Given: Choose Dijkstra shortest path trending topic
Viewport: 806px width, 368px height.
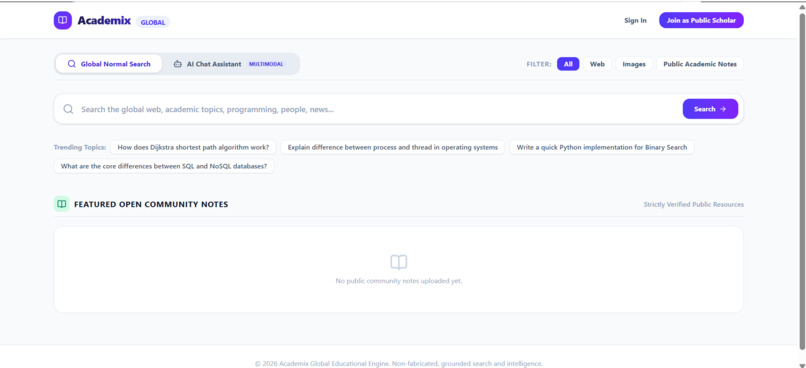Looking at the screenshot, I should pyautogui.click(x=193, y=147).
